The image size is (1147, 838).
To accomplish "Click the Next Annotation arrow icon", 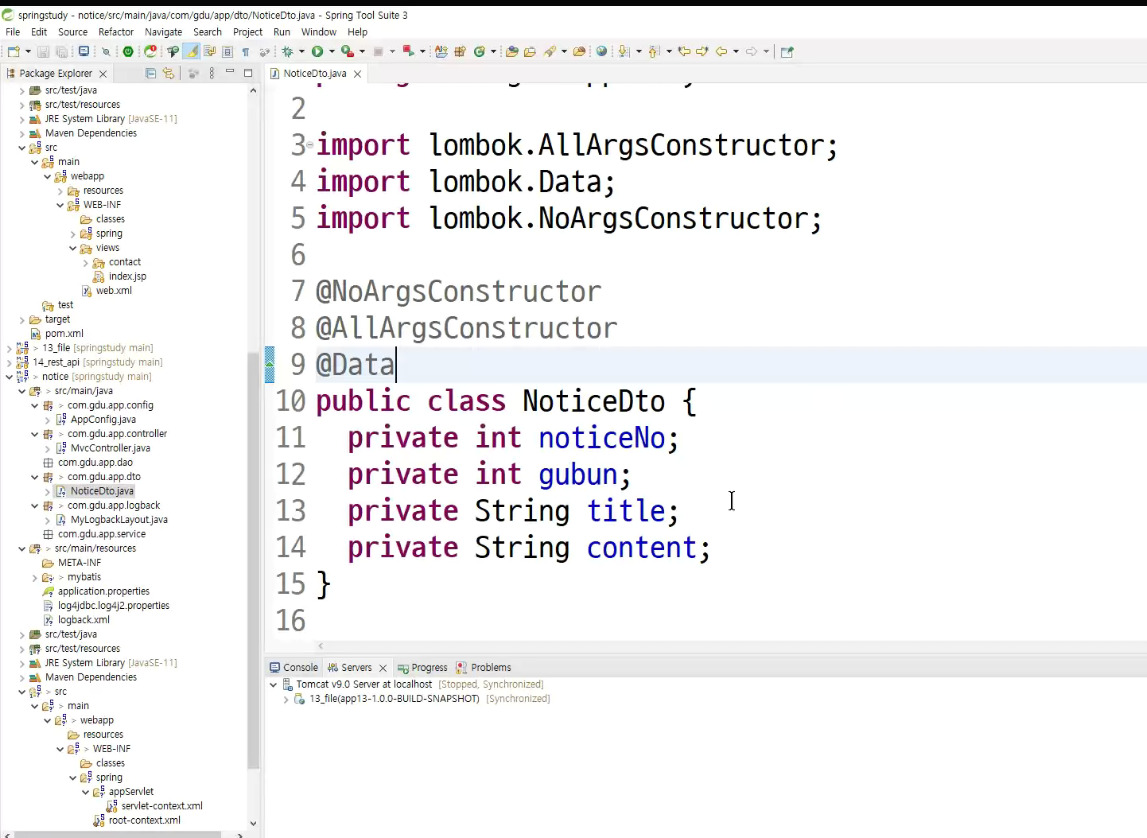I will (x=623, y=51).
